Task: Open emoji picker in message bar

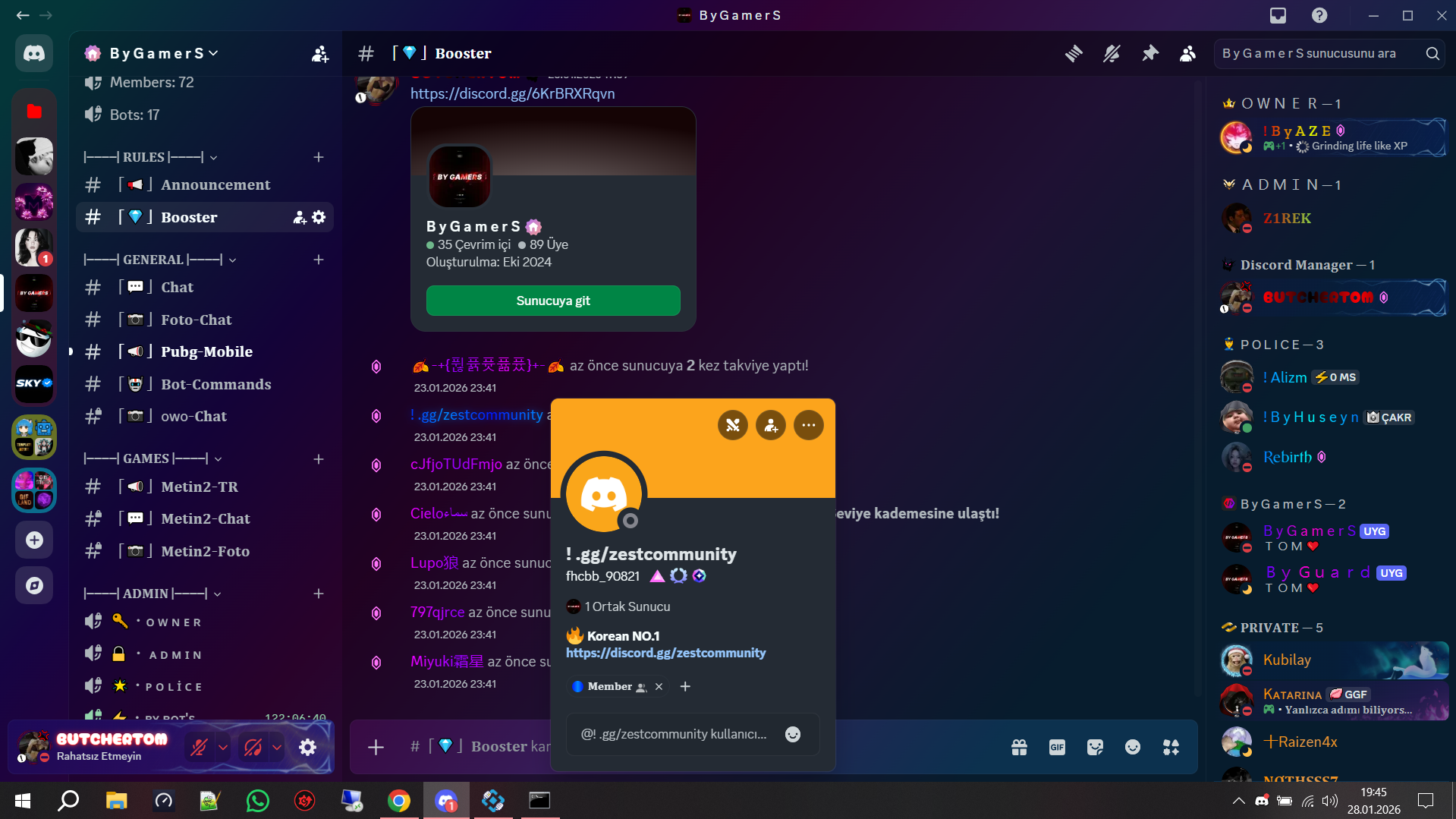Action: (1133, 748)
